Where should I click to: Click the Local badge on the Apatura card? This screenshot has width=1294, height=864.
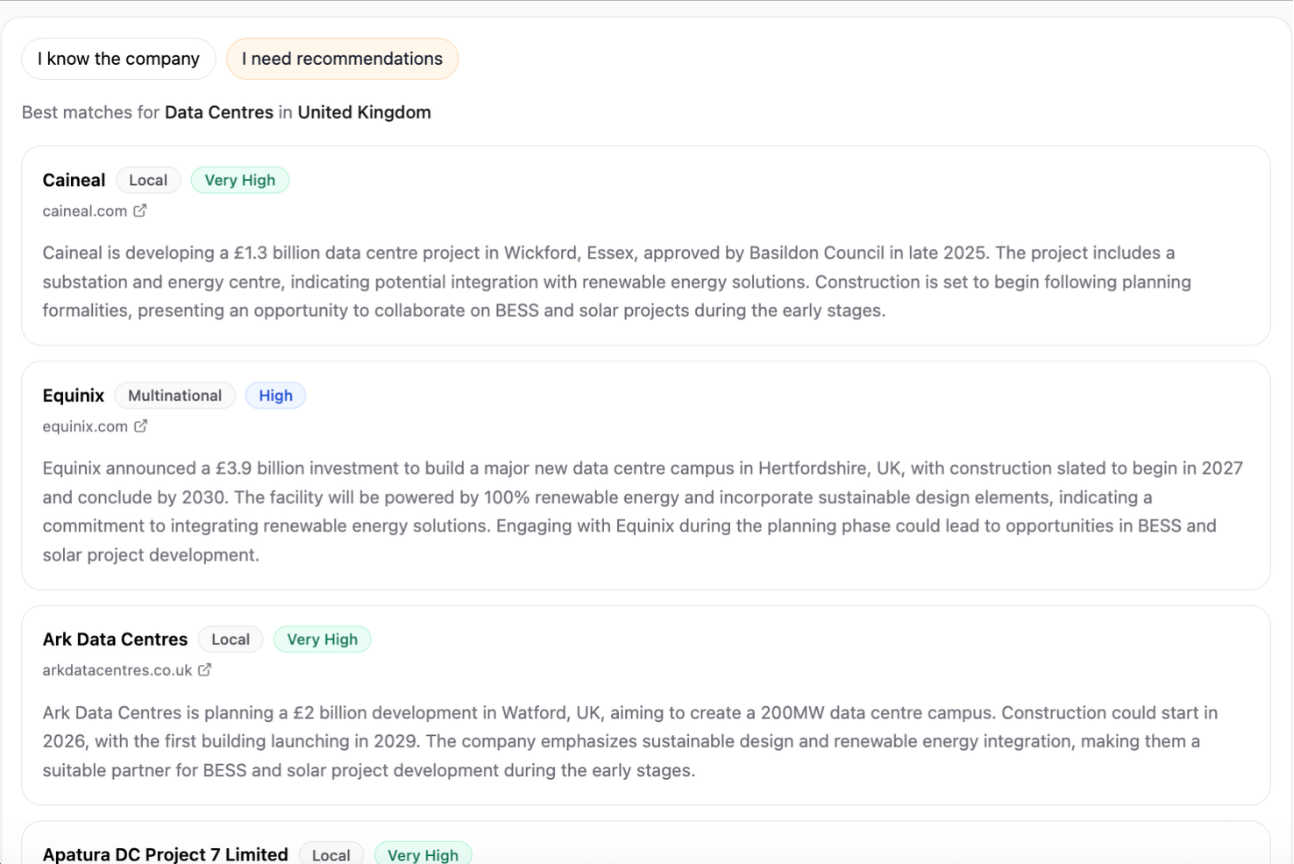pyautogui.click(x=331, y=854)
